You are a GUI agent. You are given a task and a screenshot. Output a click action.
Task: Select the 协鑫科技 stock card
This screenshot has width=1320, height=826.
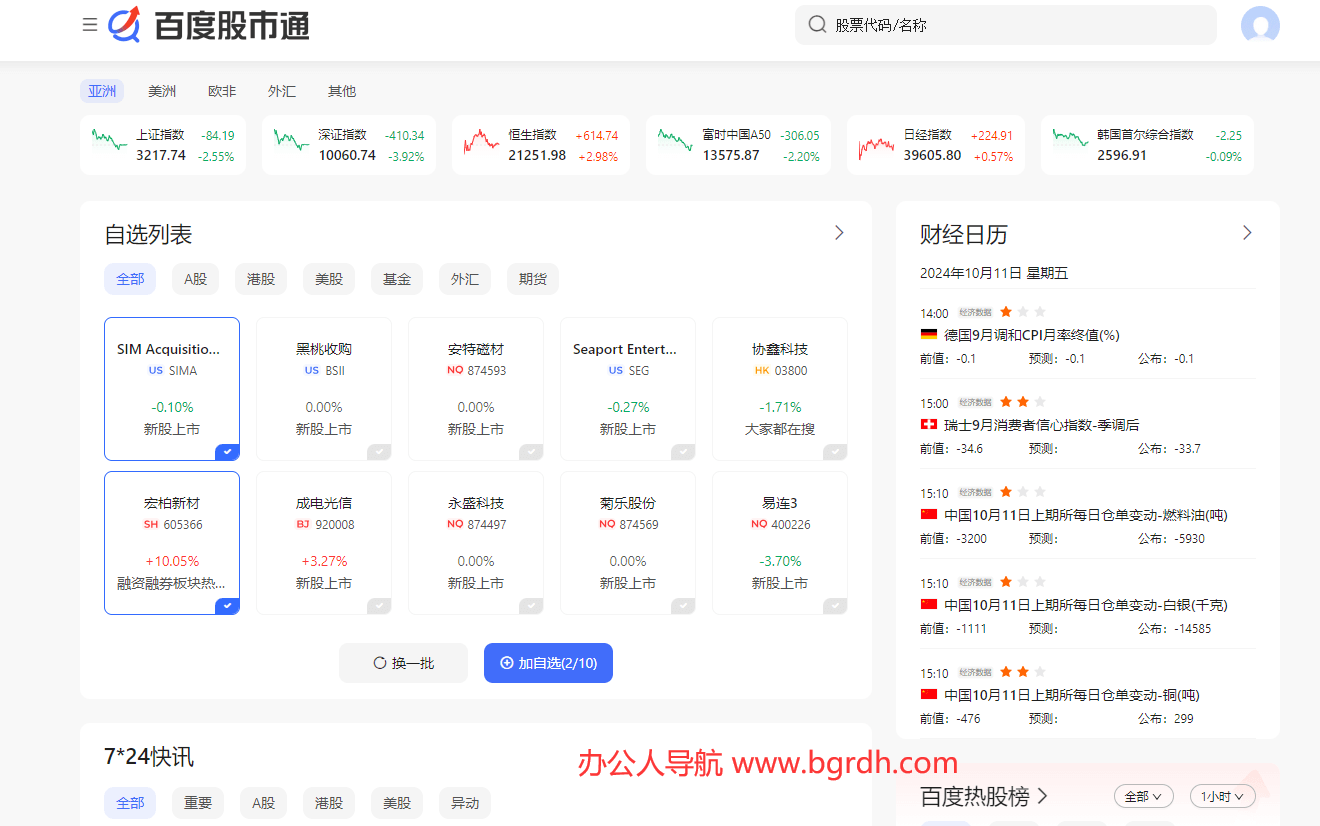[x=780, y=389]
